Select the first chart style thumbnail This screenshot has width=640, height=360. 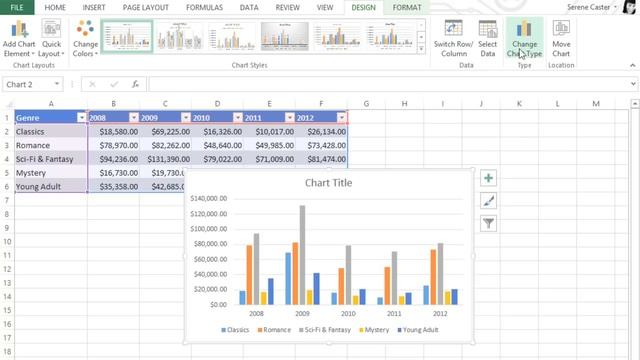point(127,37)
